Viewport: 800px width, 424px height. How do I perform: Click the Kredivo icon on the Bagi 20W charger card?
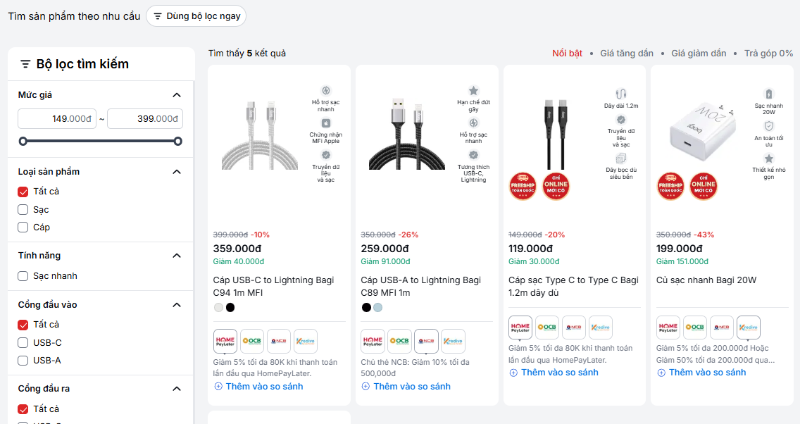(748, 329)
